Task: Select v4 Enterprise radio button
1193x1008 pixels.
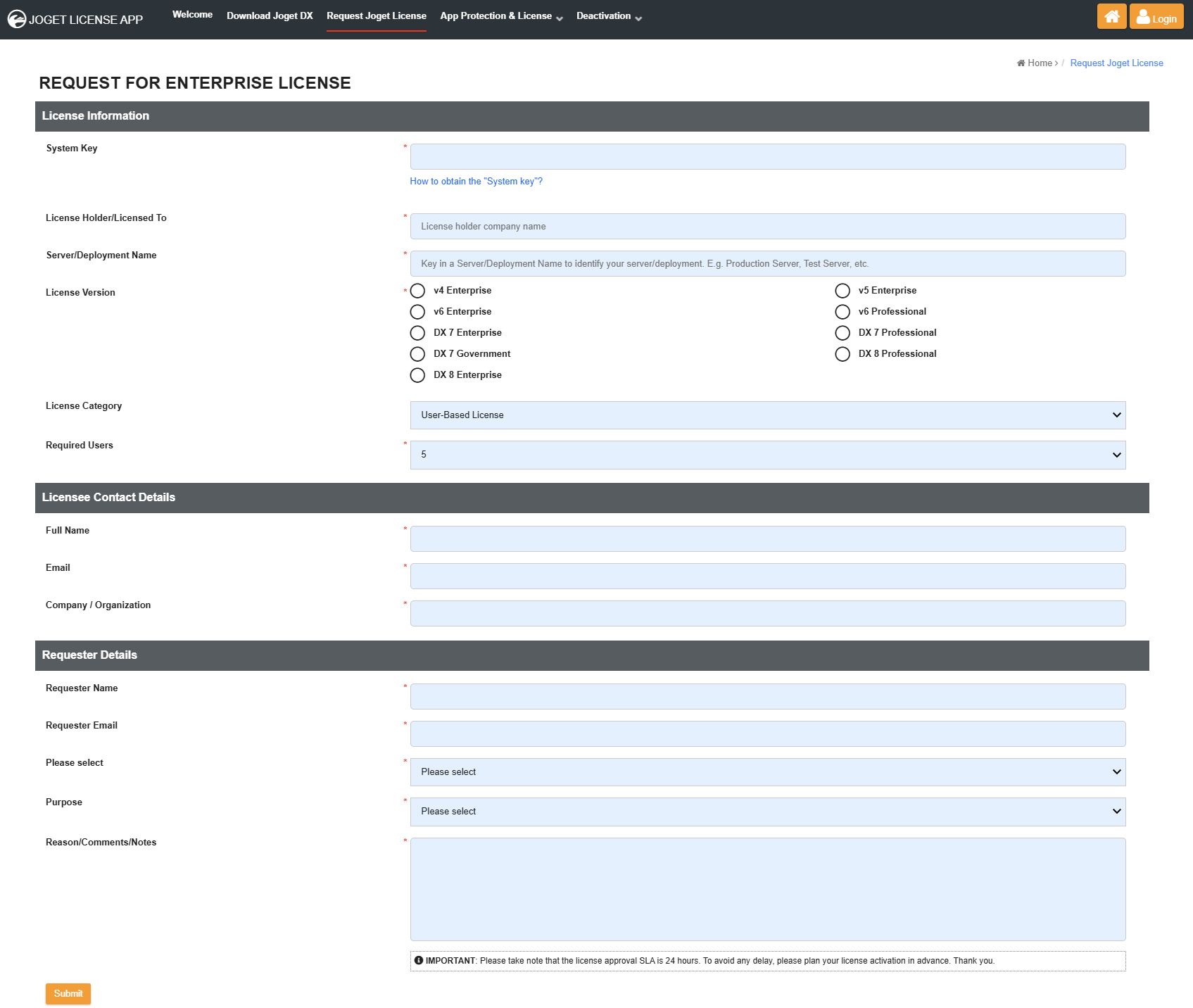Action: click(x=417, y=291)
